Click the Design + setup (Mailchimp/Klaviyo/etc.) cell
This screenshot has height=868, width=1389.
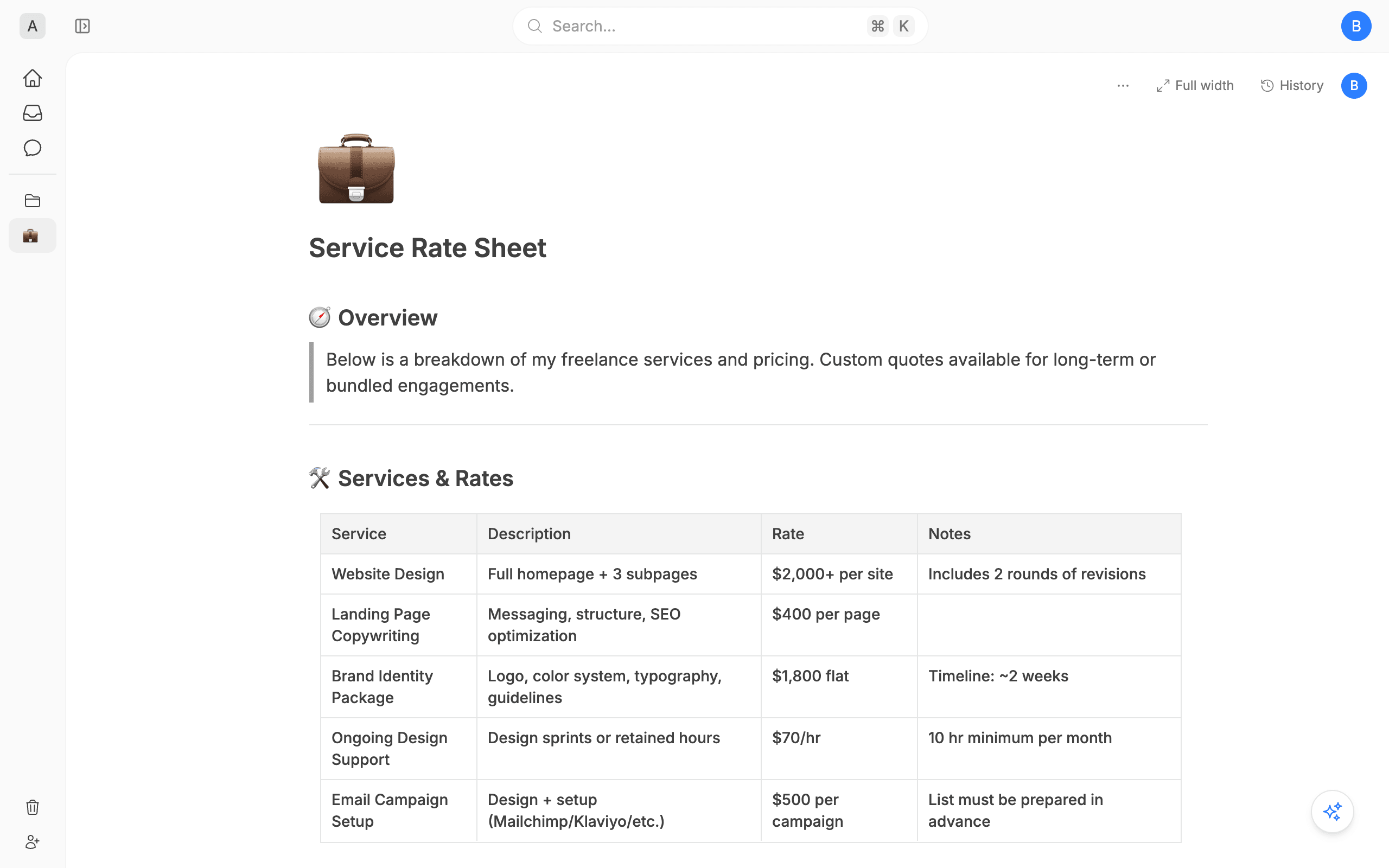click(x=619, y=810)
